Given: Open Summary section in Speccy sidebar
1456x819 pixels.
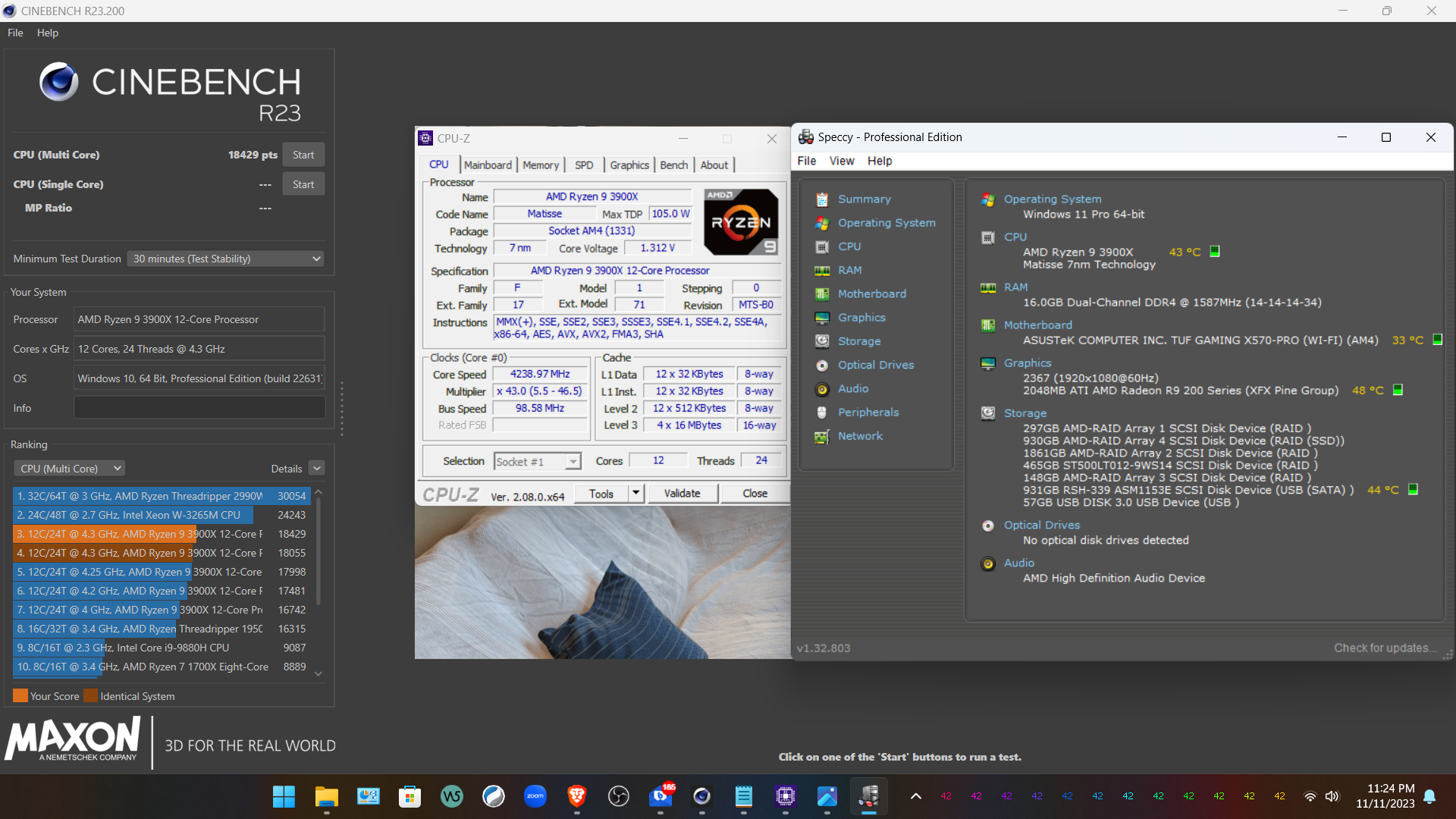Looking at the screenshot, I should [864, 199].
